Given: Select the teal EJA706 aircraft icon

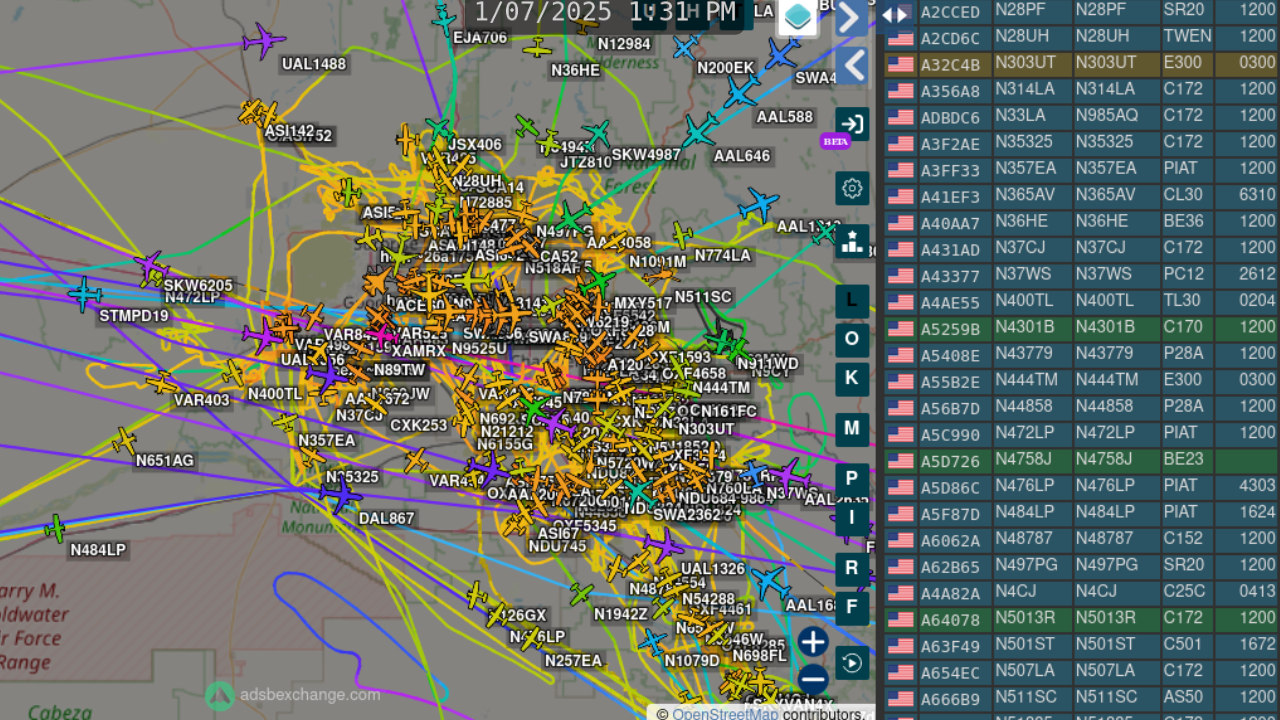Looking at the screenshot, I should pyautogui.click(x=444, y=19).
